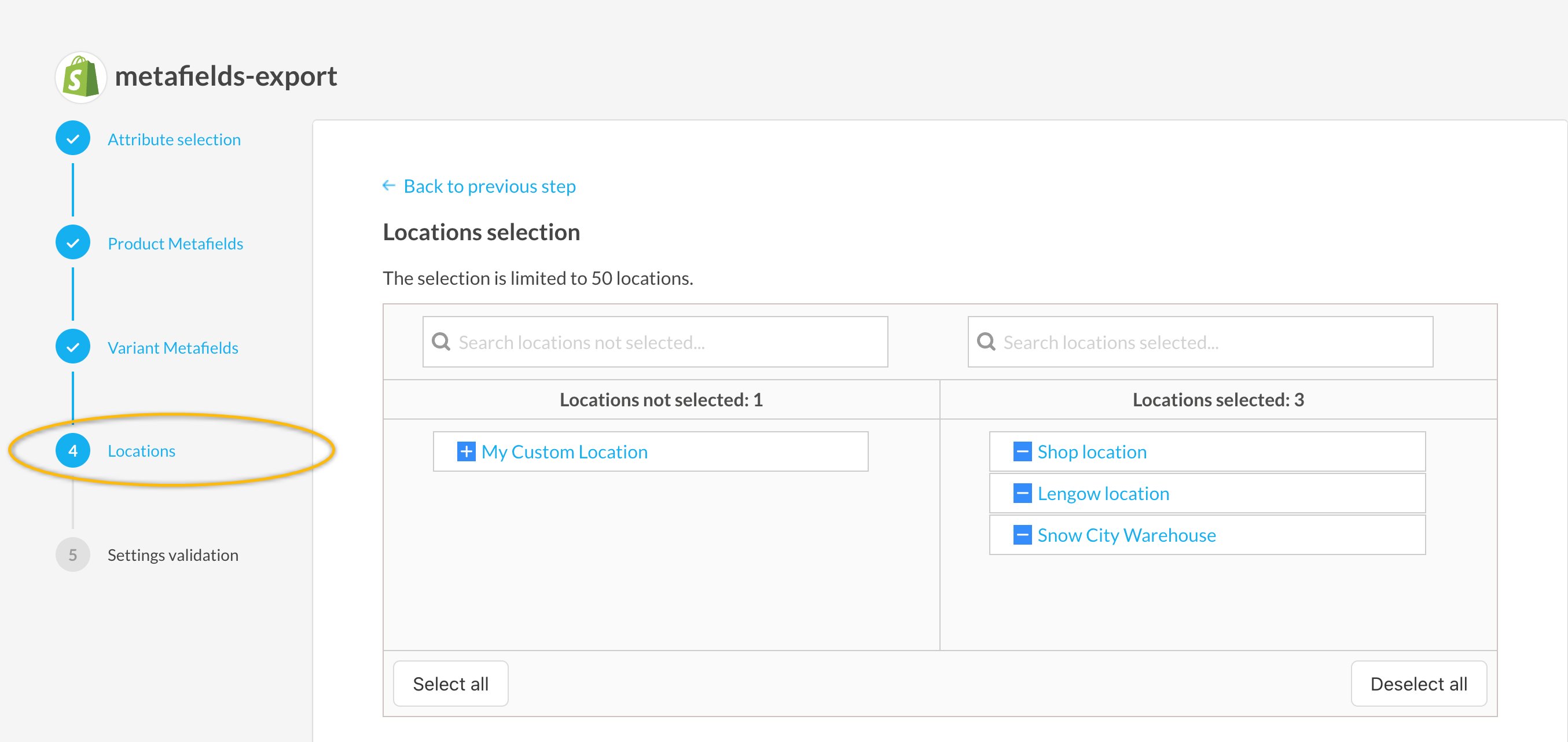Click the back arrow icon
The image size is (1568, 742).
coord(388,186)
